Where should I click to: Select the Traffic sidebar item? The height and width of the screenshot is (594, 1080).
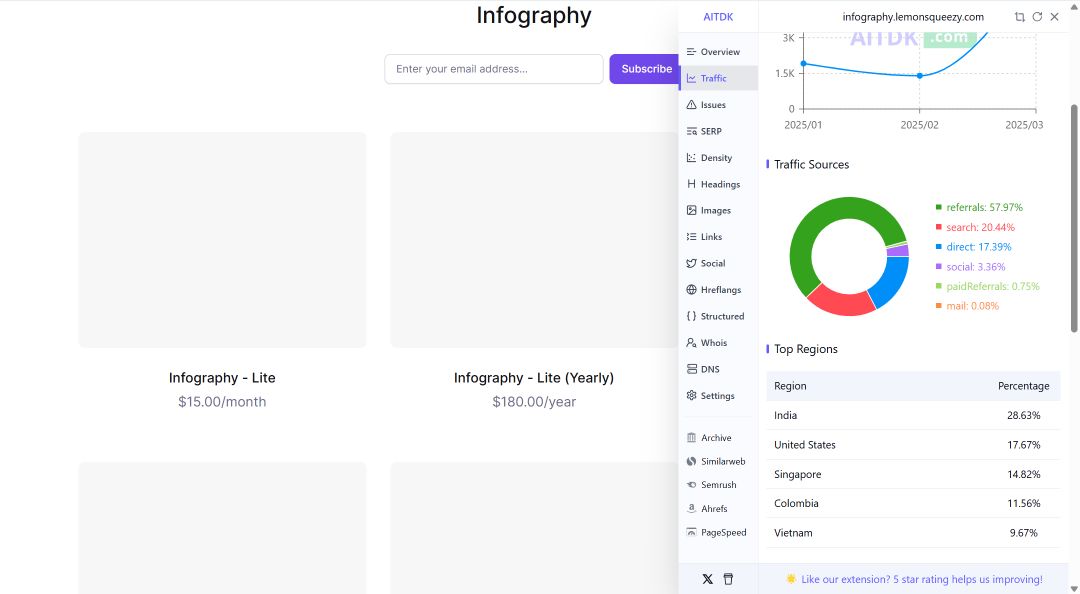coord(718,79)
